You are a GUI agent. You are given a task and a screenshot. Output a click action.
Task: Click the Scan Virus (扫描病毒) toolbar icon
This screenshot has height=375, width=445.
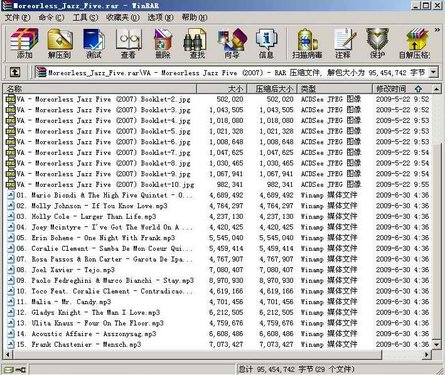307,43
